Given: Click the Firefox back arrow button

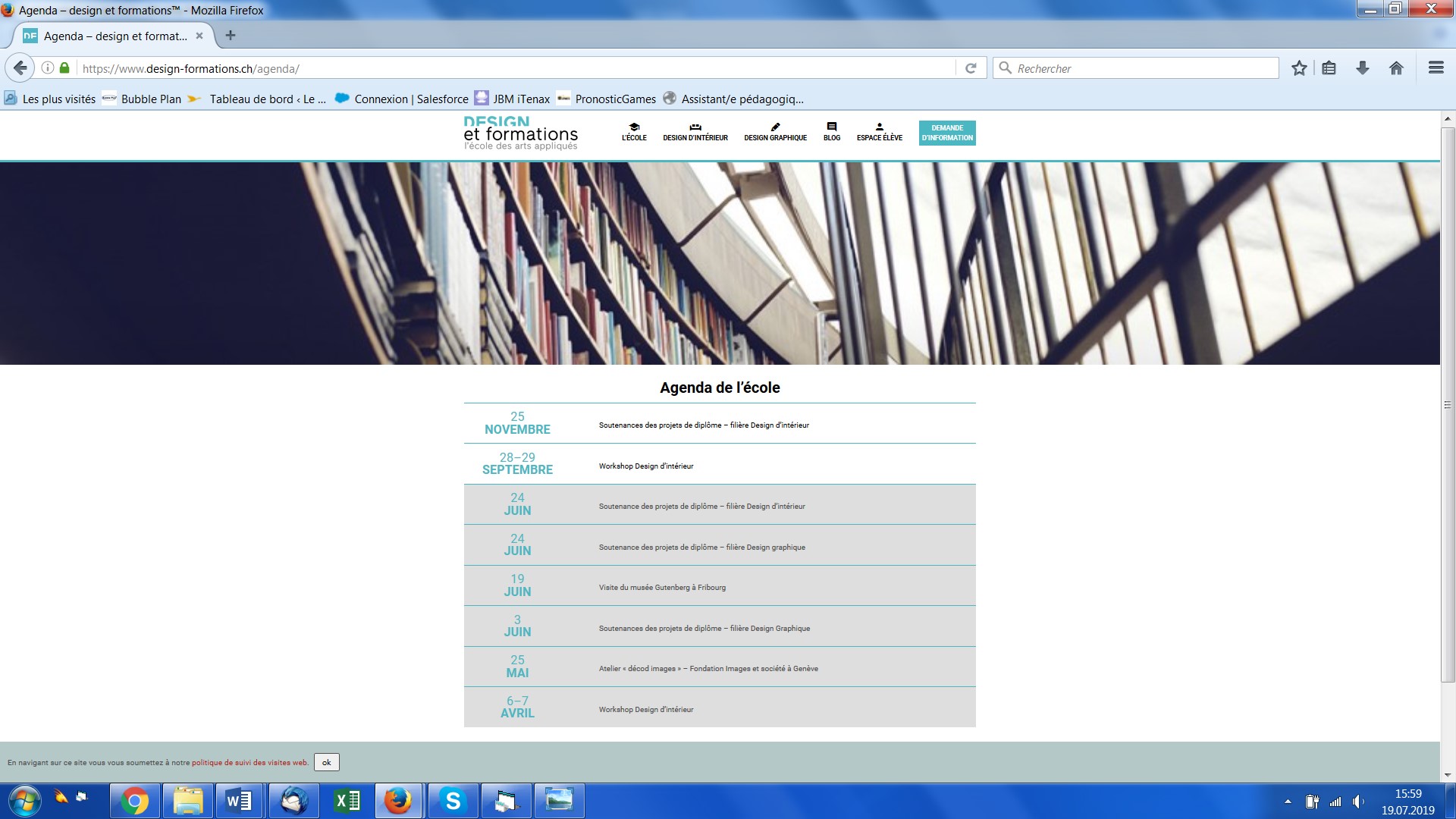Looking at the screenshot, I should (x=20, y=68).
